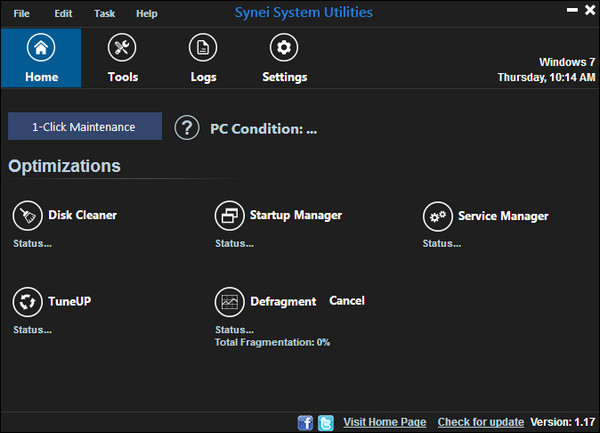Select the Home tab
Viewport: 600px width, 433px height.
coord(41,58)
